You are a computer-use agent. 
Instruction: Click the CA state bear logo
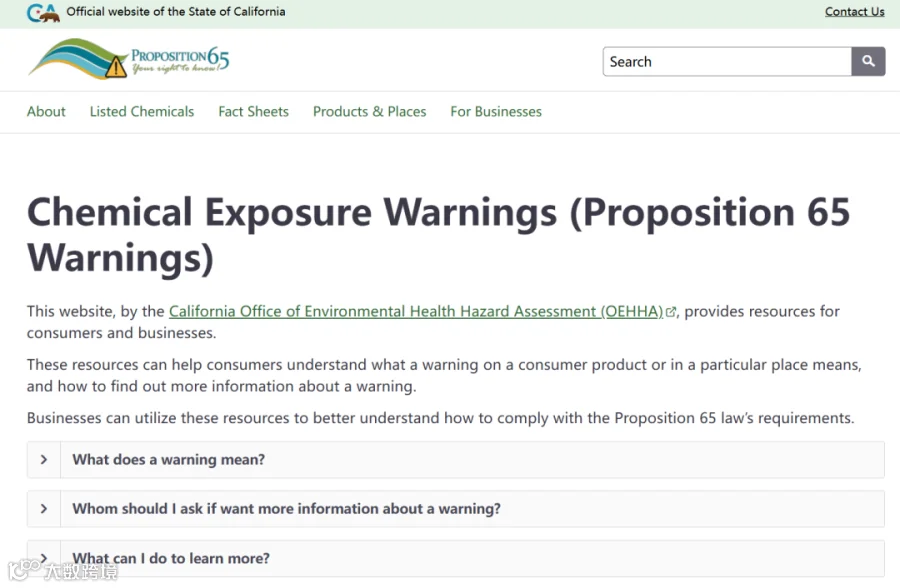43,13
